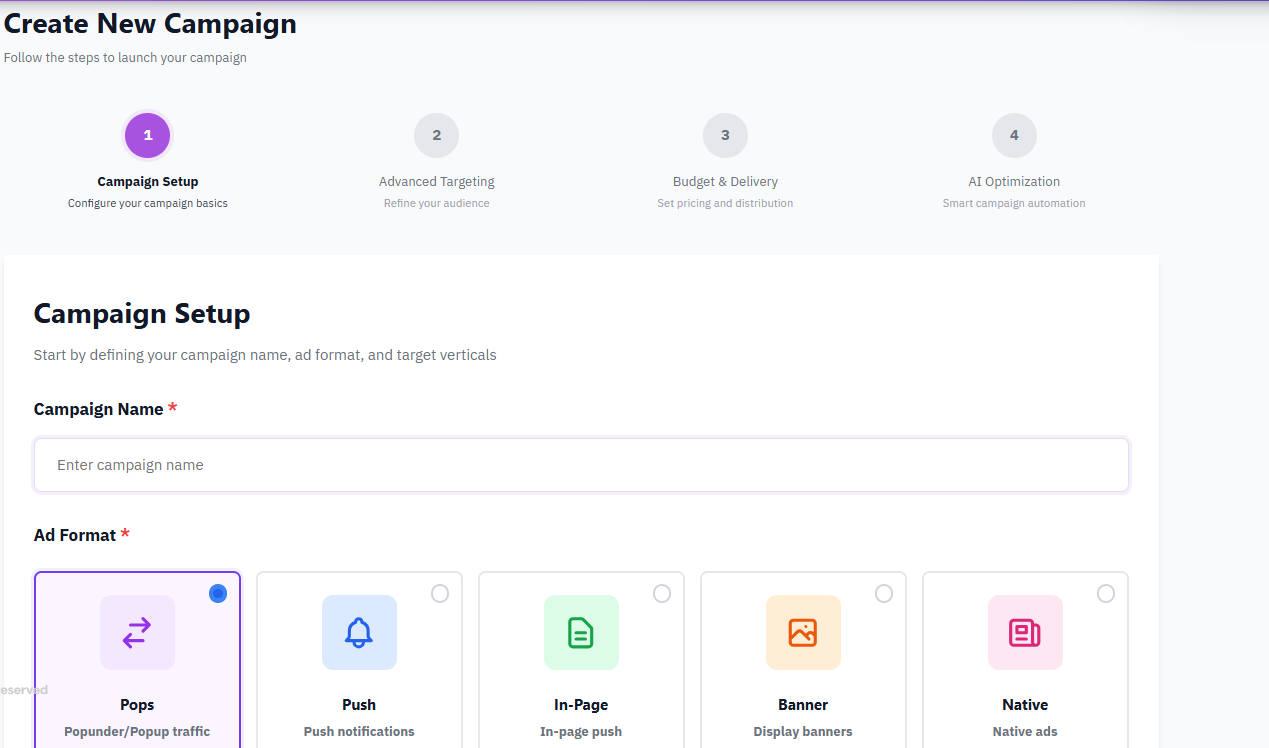Click the Push bell icon
The width and height of the screenshot is (1269, 748).
coord(359,632)
